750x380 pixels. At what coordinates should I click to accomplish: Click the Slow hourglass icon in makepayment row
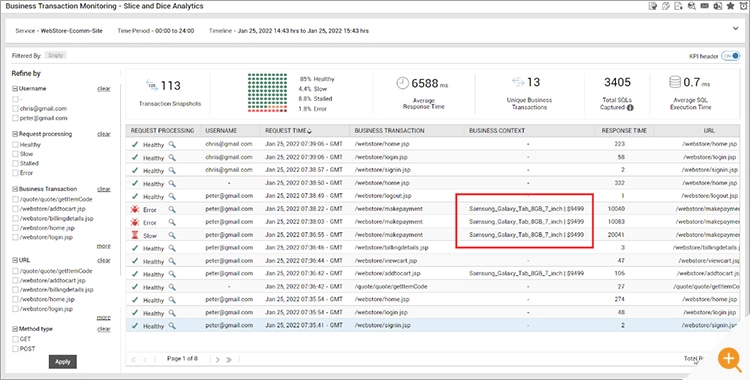[x=134, y=235]
